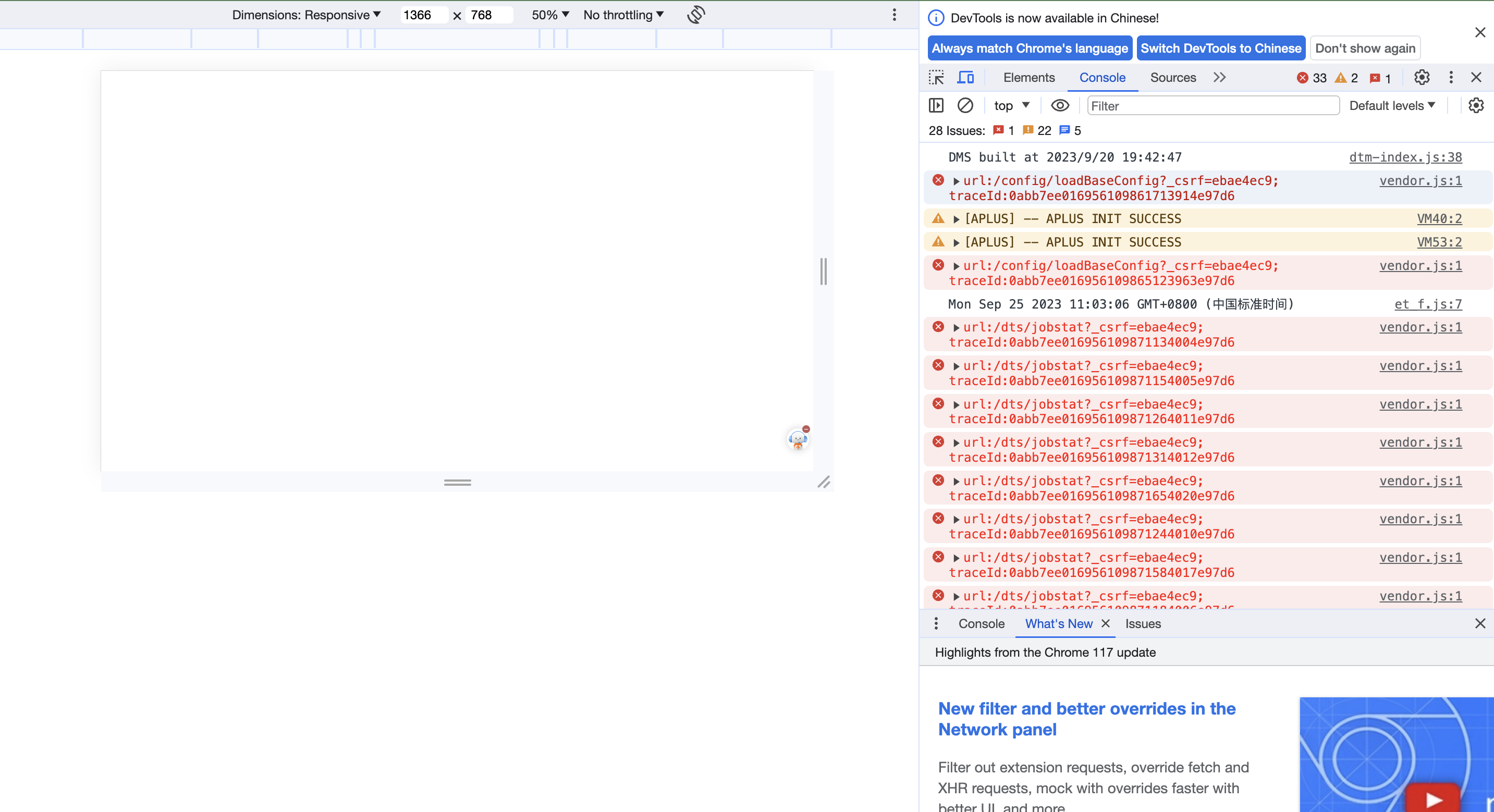Expand the first APLUS INIT SUCCESS warning

(x=956, y=219)
